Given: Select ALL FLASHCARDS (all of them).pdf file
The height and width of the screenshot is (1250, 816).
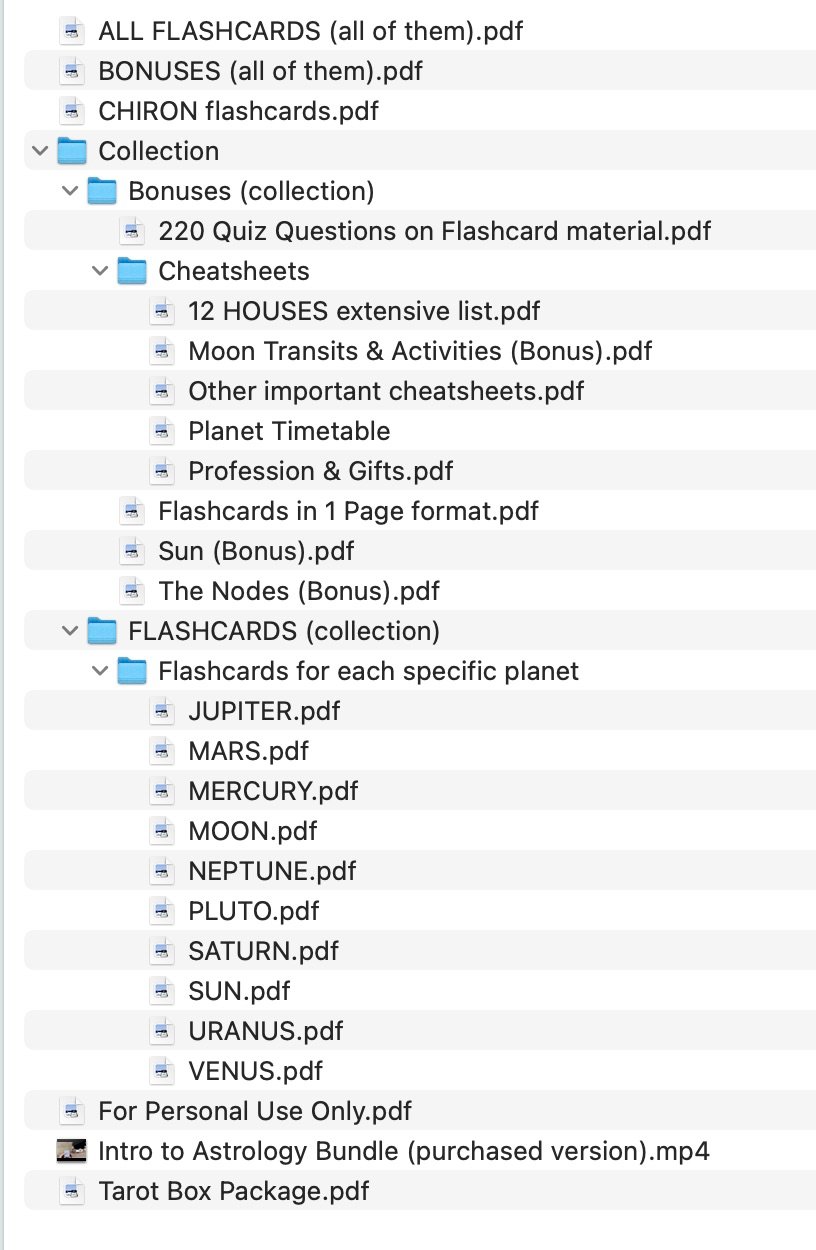Looking at the screenshot, I should click(x=310, y=31).
